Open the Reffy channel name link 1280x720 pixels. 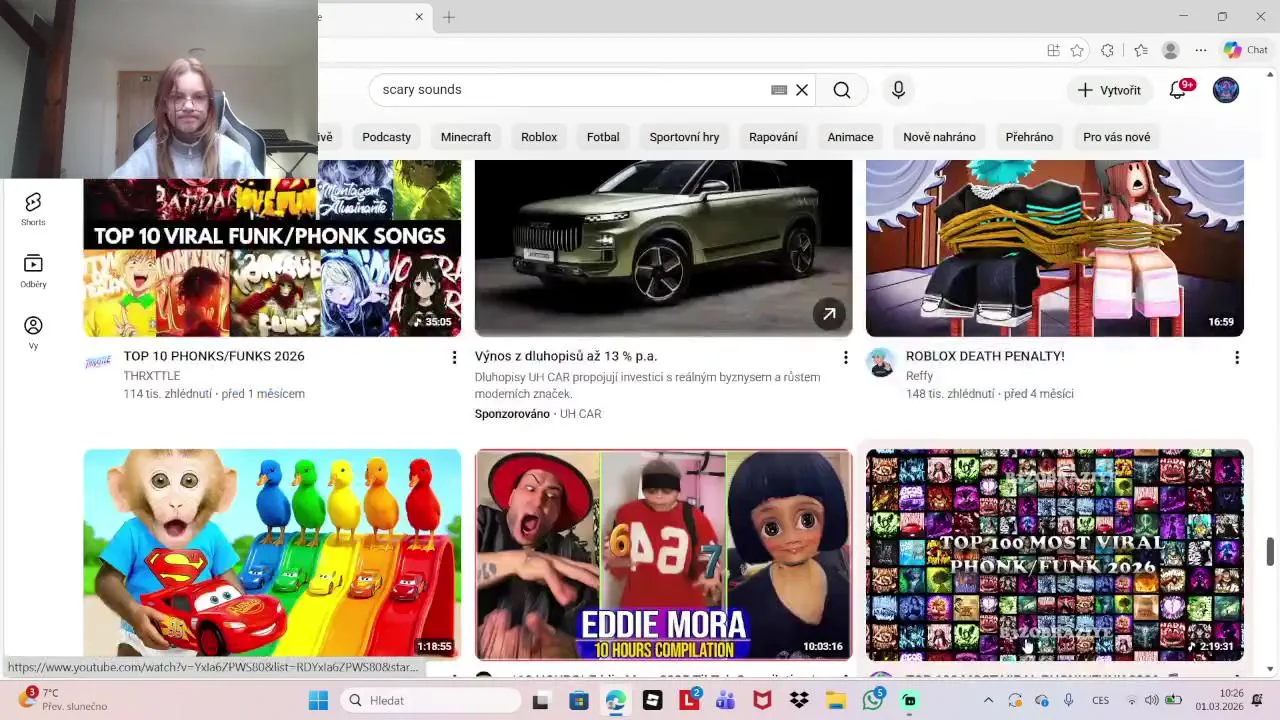pos(919,376)
